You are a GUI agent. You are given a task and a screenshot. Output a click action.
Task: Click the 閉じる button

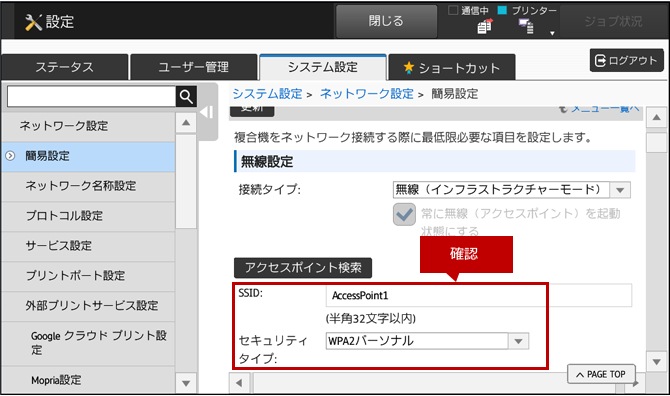[x=386, y=21]
